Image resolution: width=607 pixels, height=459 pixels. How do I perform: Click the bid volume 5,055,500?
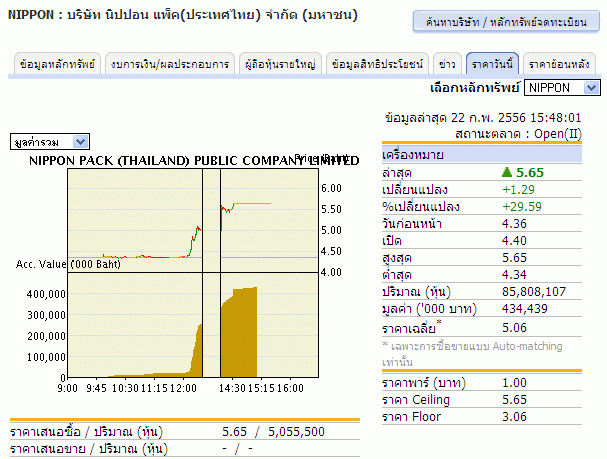(x=296, y=432)
